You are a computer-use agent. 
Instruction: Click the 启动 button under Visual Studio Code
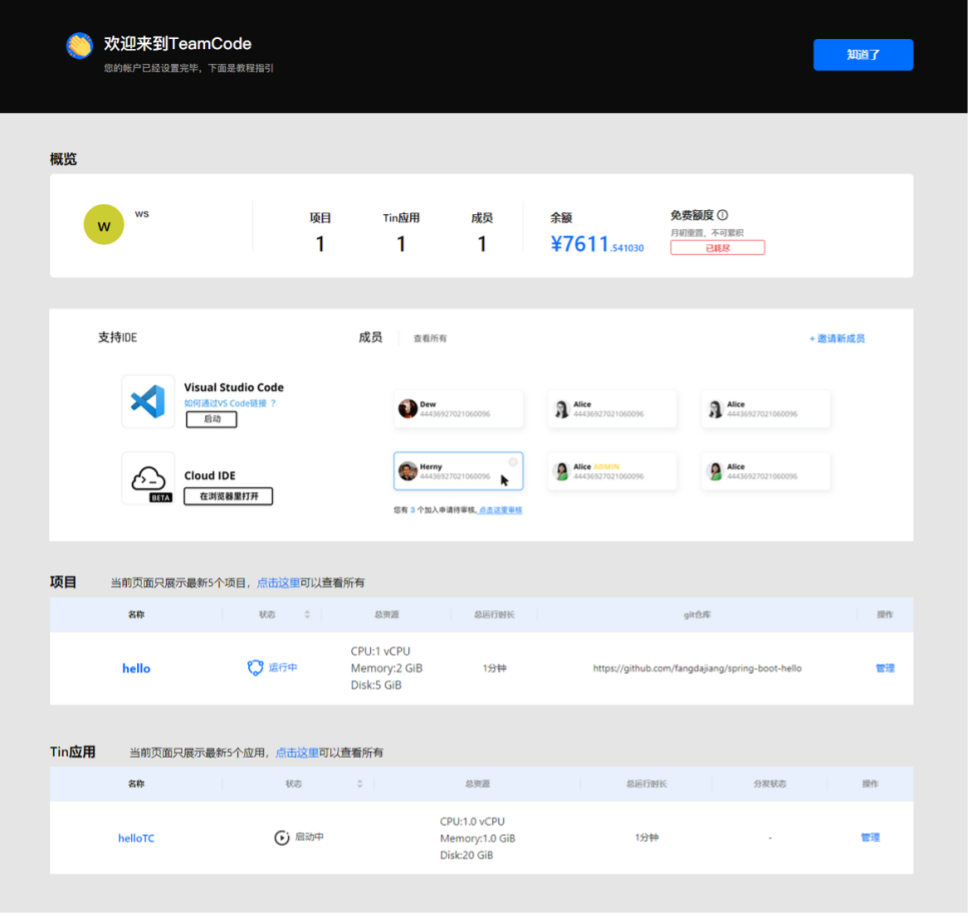pyautogui.click(x=212, y=420)
